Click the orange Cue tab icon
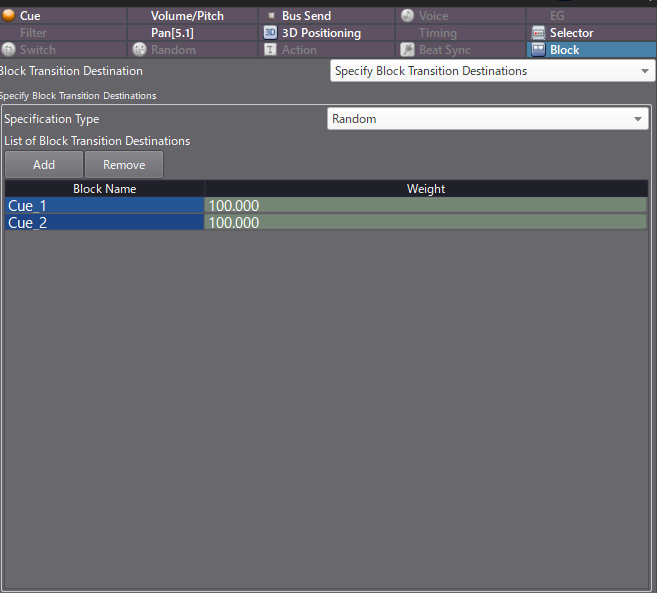The height and width of the screenshot is (593, 657). (x=9, y=16)
